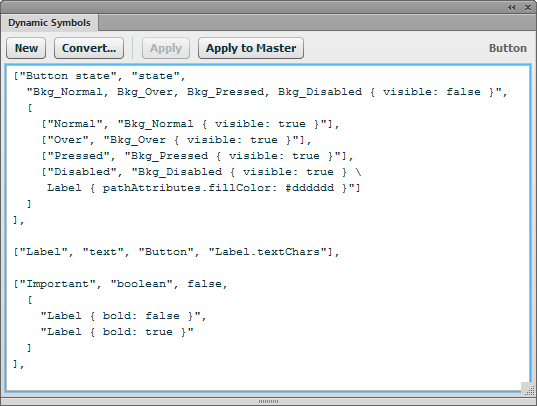This screenshot has height=406, width=537.
Task: Click the Button symbol name label
Action: pyautogui.click(x=508, y=48)
